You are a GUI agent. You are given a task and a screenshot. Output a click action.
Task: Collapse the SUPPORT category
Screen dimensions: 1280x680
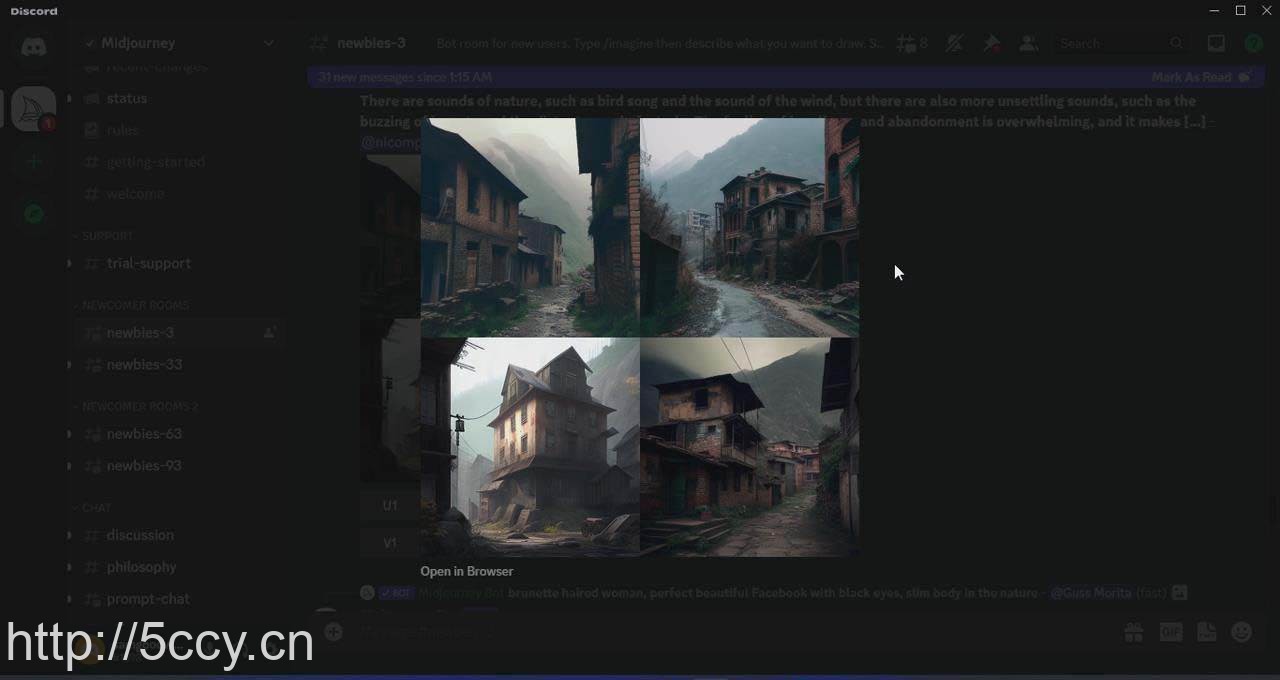tap(107, 236)
